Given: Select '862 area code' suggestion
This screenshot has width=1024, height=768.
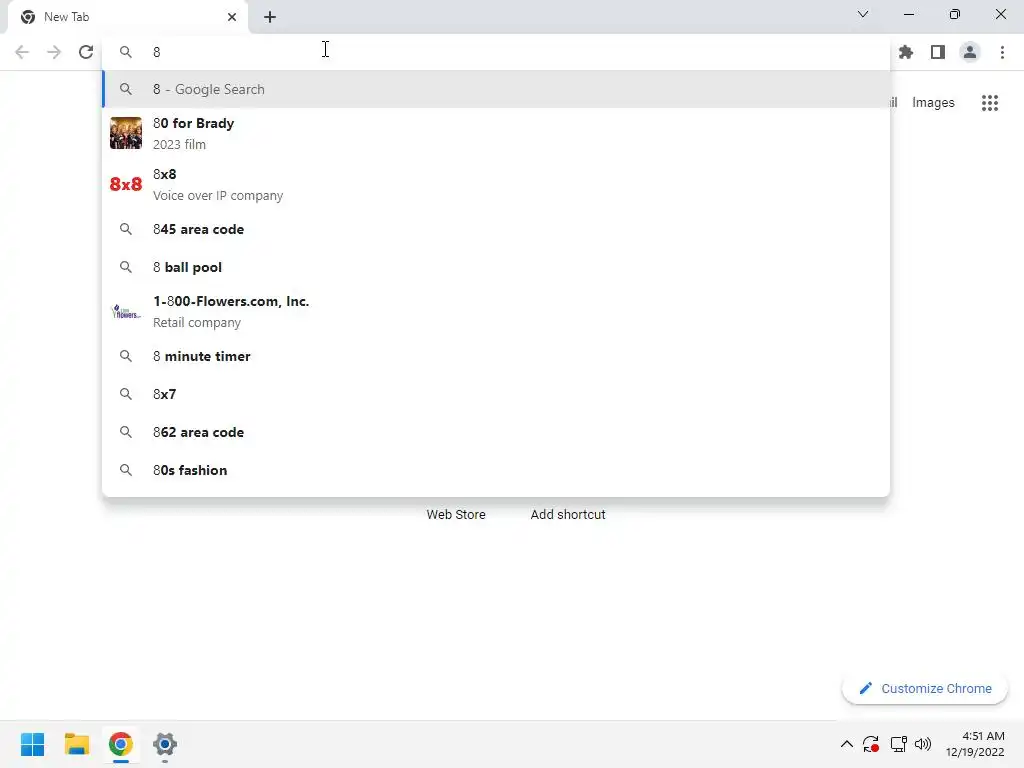Looking at the screenshot, I should [496, 432].
